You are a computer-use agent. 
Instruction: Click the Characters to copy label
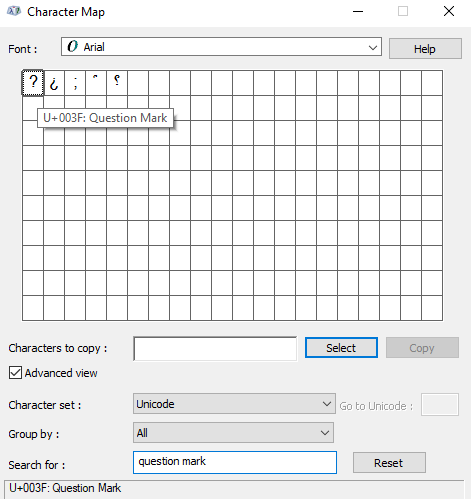click(58, 348)
